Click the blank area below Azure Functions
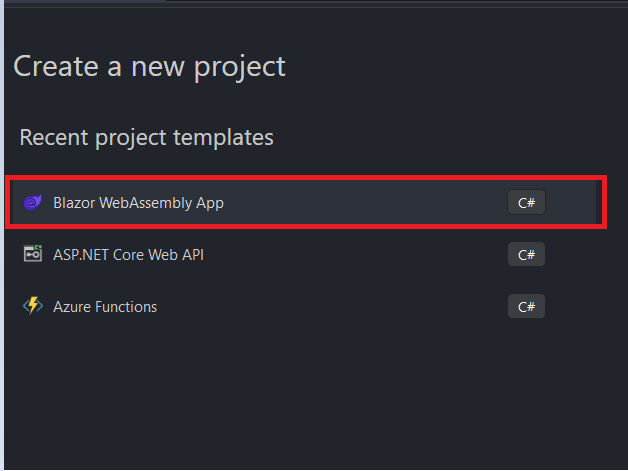628x471 pixels. (x=312, y=397)
